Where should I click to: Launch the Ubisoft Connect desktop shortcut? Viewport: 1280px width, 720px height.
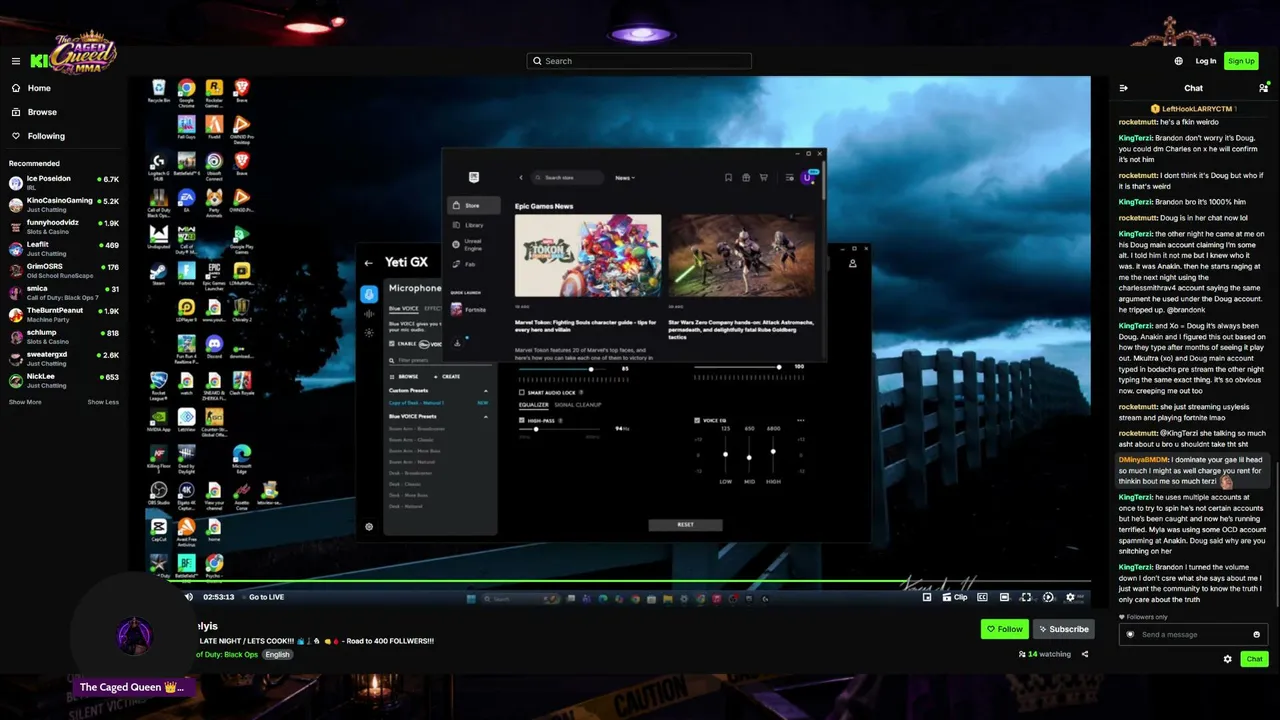tap(214, 166)
